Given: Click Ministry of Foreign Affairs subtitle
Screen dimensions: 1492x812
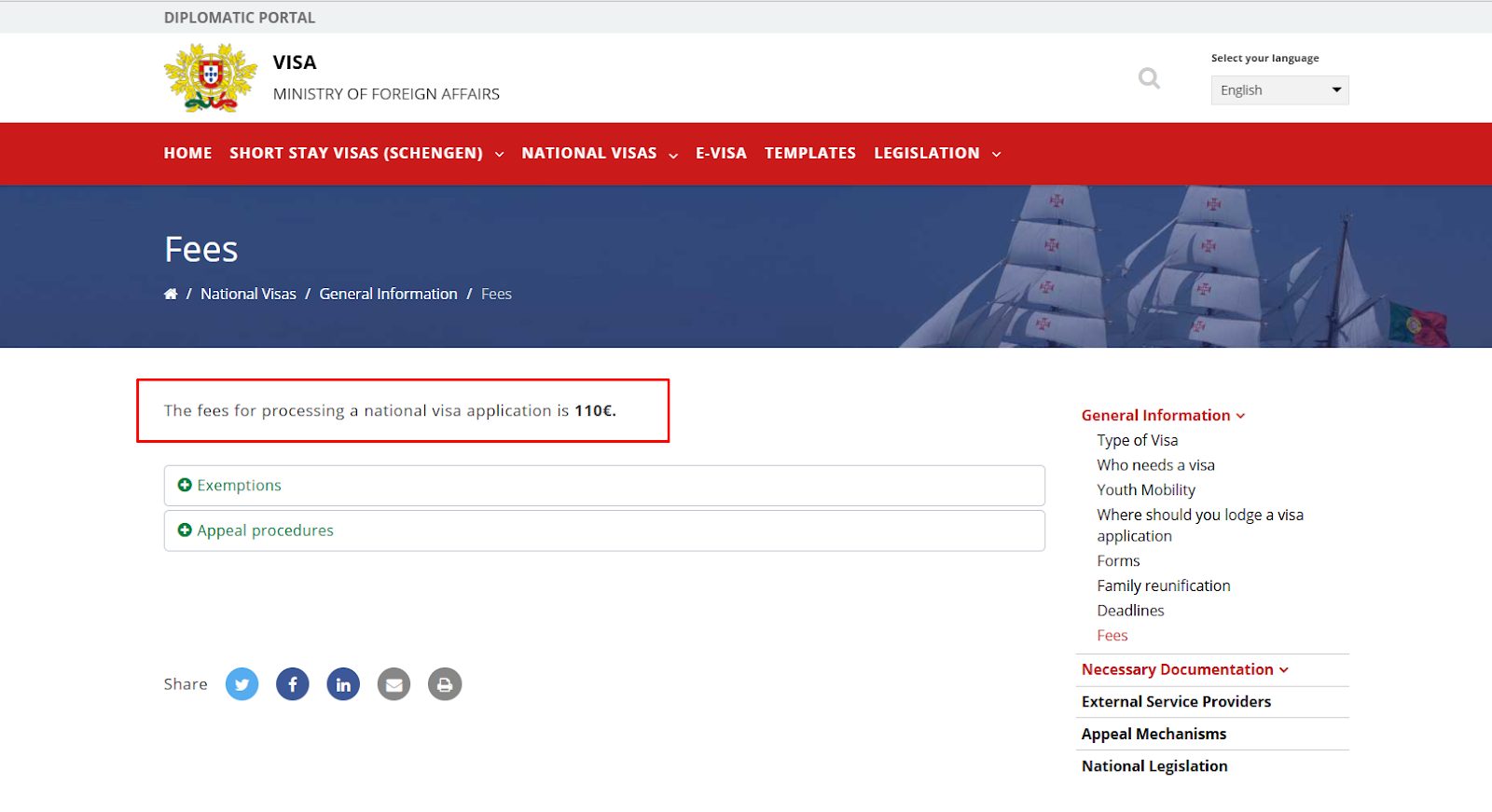Looking at the screenshot, I should 386,94.
